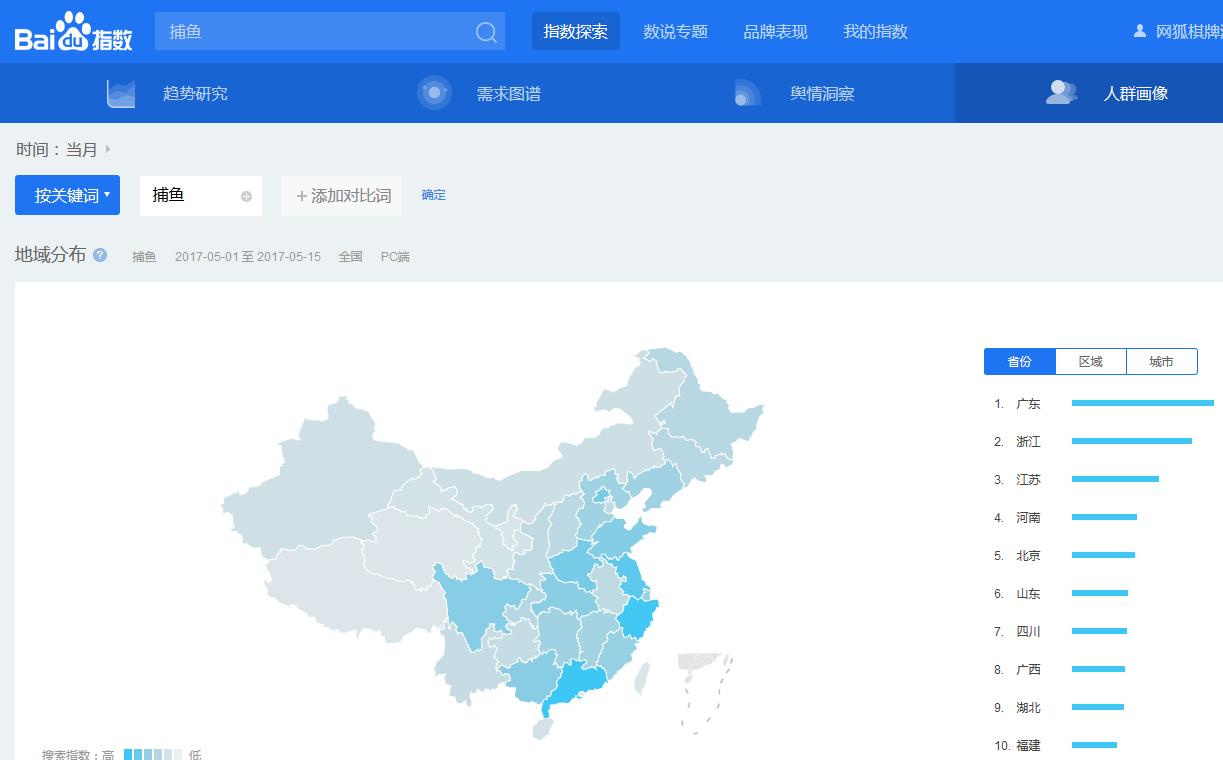Open the 数说专题 menu item

pos(675,32)
